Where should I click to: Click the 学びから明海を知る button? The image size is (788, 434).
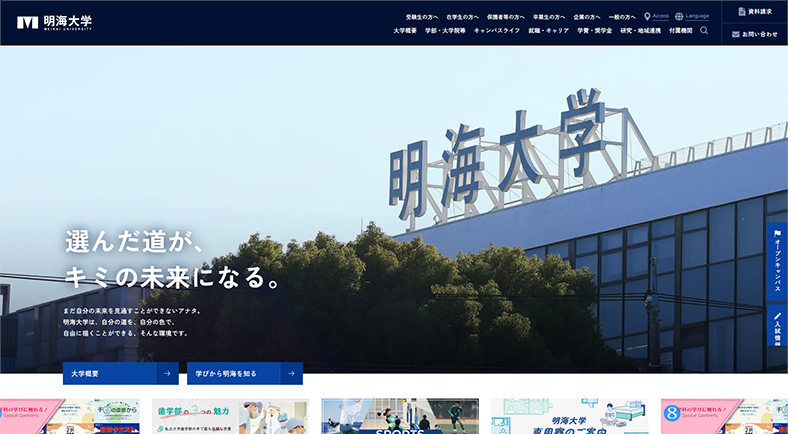pyautogui.click(x=245, y=374)
